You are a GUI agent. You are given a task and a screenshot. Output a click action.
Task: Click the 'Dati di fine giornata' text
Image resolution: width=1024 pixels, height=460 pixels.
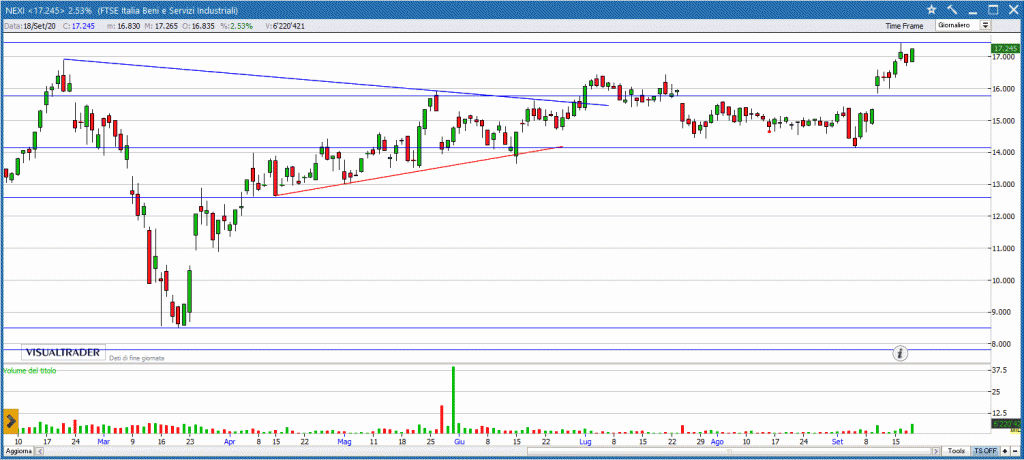(137, 358)
